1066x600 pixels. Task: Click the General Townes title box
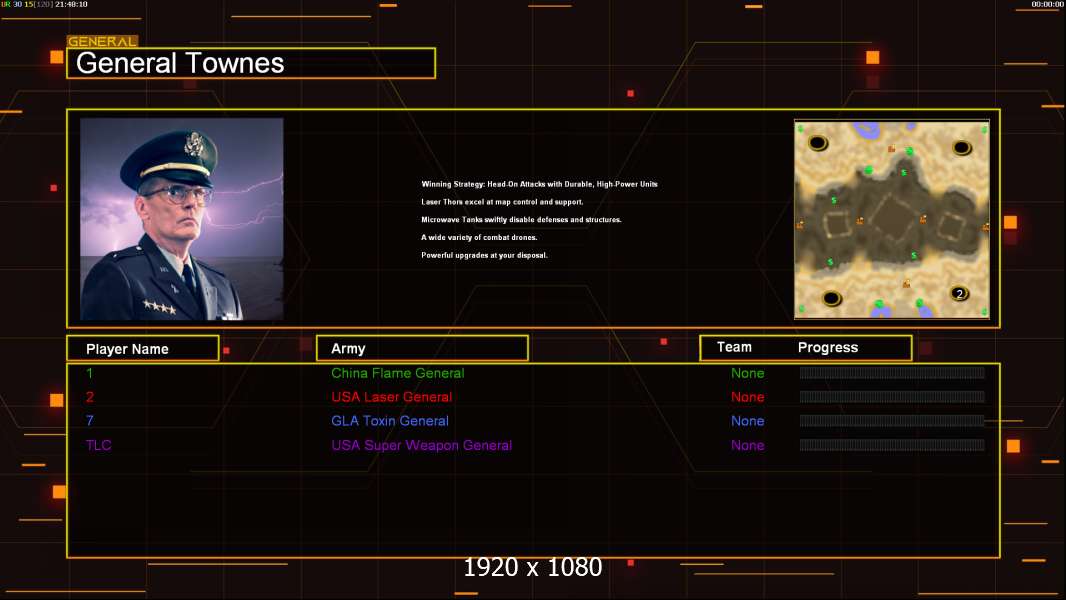[251, 63]
